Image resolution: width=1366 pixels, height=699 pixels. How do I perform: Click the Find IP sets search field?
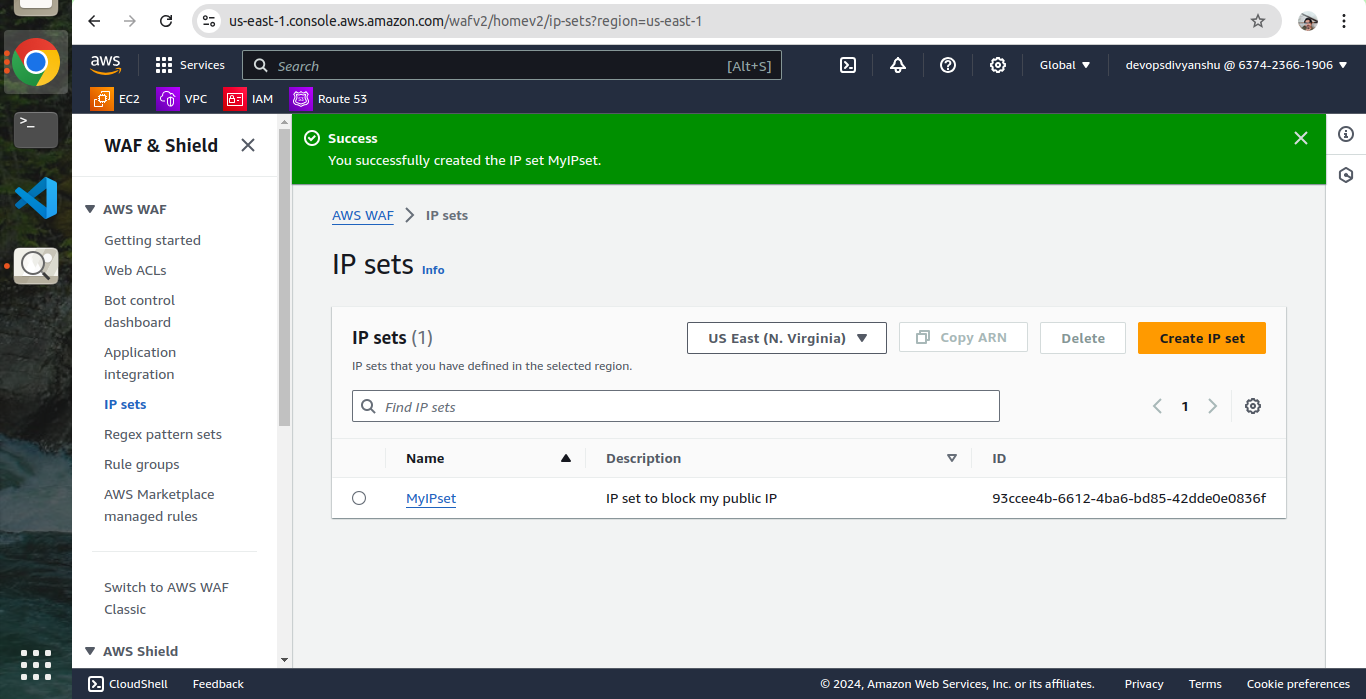coord(676,406)
